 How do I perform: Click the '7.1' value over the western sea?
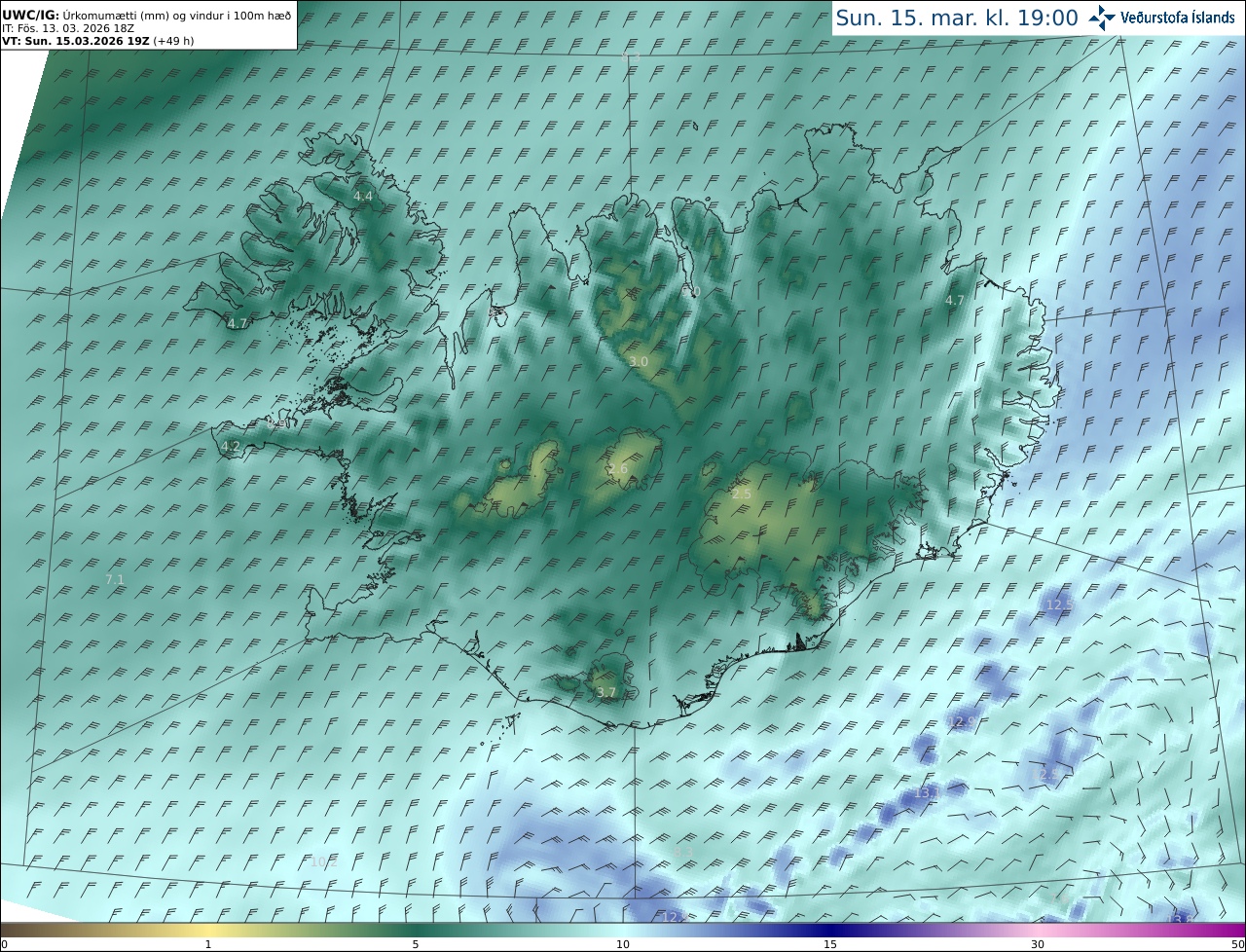click(x=115, y=580)
